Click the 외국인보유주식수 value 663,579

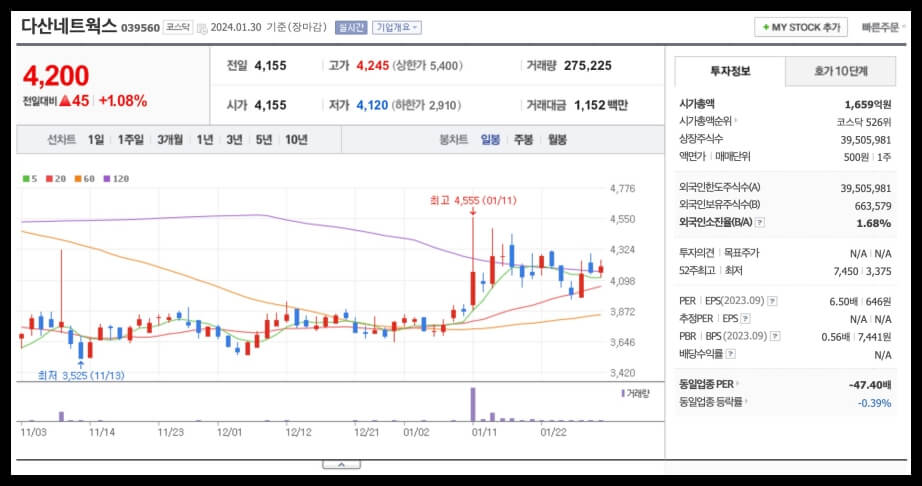(x=873, y=206)
